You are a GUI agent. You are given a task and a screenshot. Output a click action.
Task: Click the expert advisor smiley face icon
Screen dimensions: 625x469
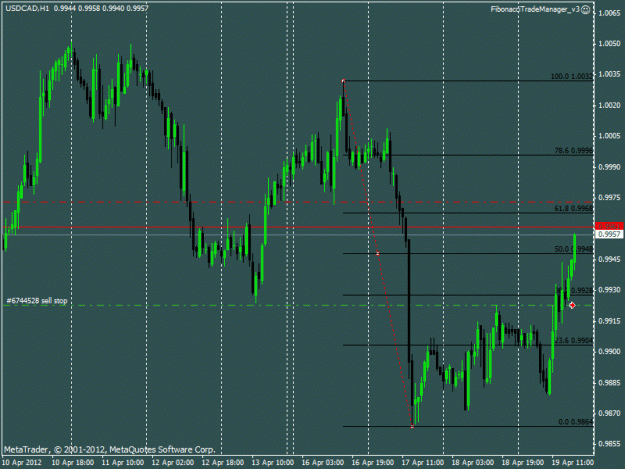click(585, 10)
